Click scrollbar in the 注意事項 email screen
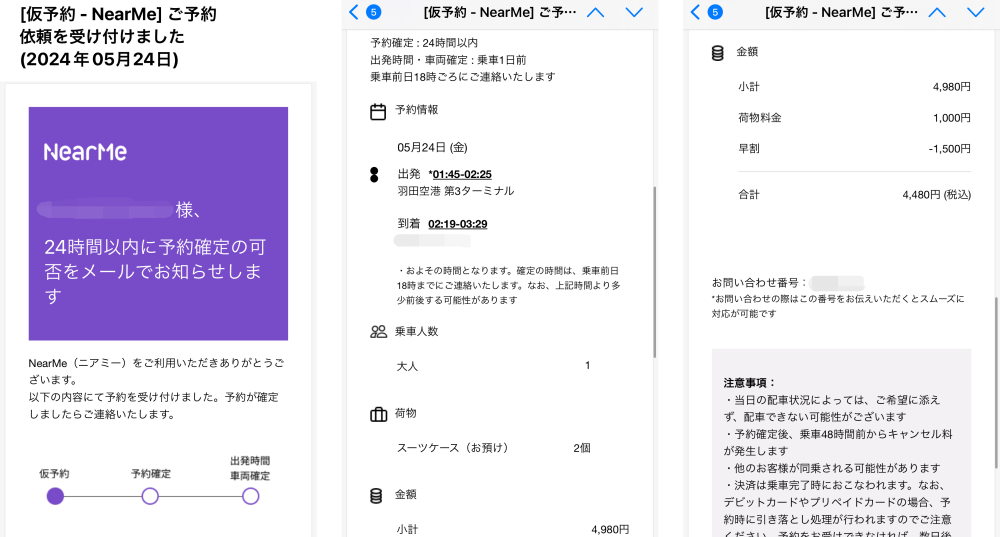Screen dimensions: 1000x537 [x=996, y=383]
